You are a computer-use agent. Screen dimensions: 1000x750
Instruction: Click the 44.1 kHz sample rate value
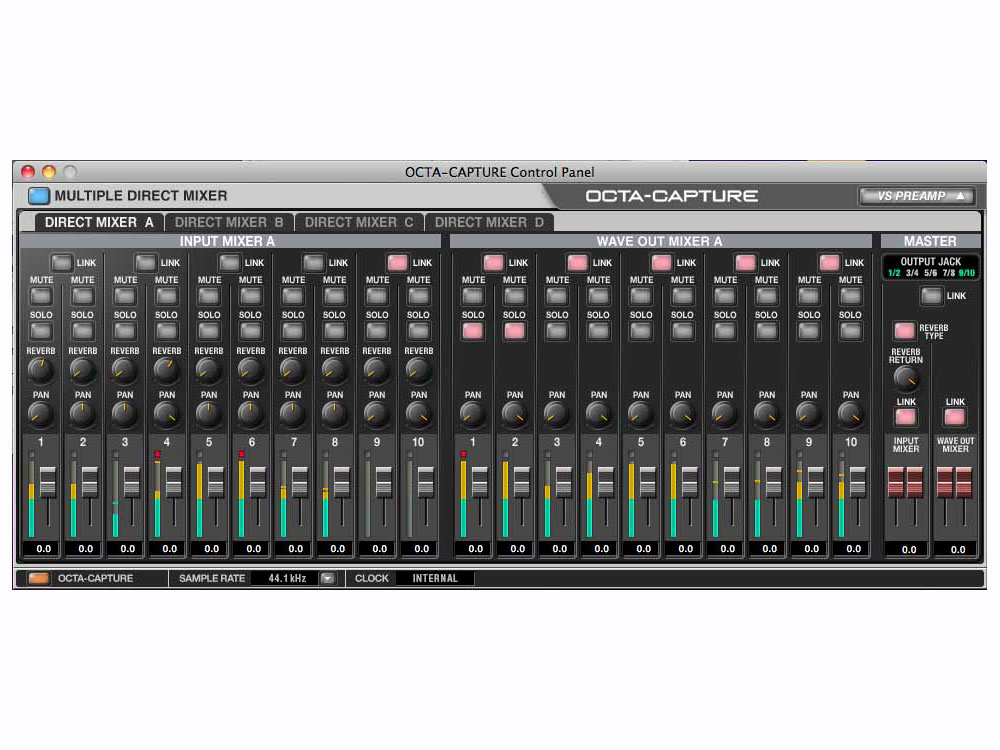point(287,578)
